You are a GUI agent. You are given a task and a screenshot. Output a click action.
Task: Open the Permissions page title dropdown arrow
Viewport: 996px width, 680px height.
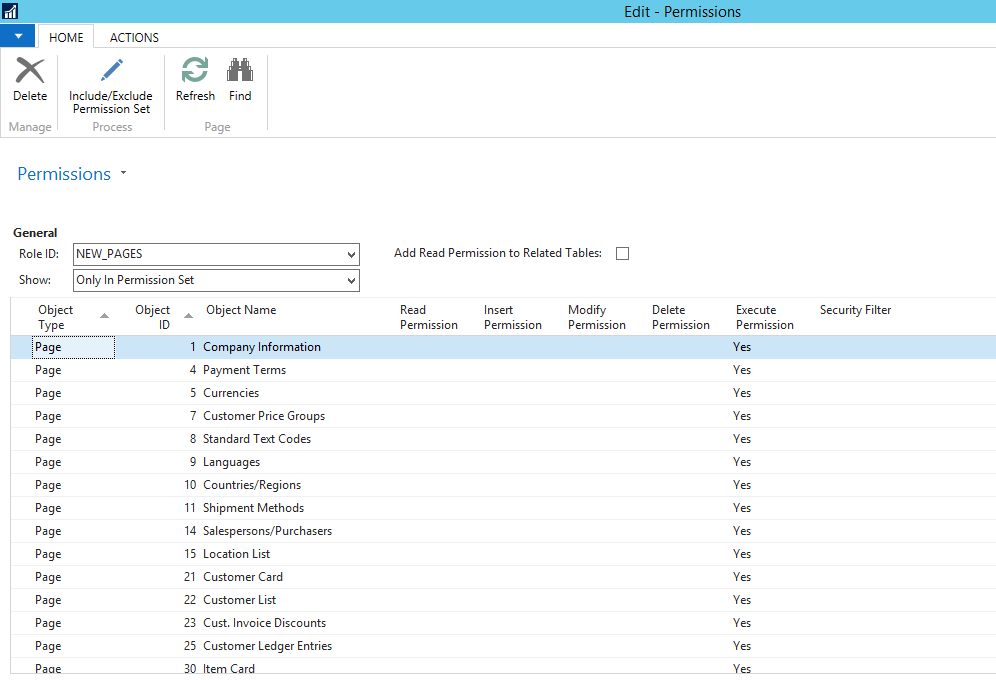coord(123,174)
